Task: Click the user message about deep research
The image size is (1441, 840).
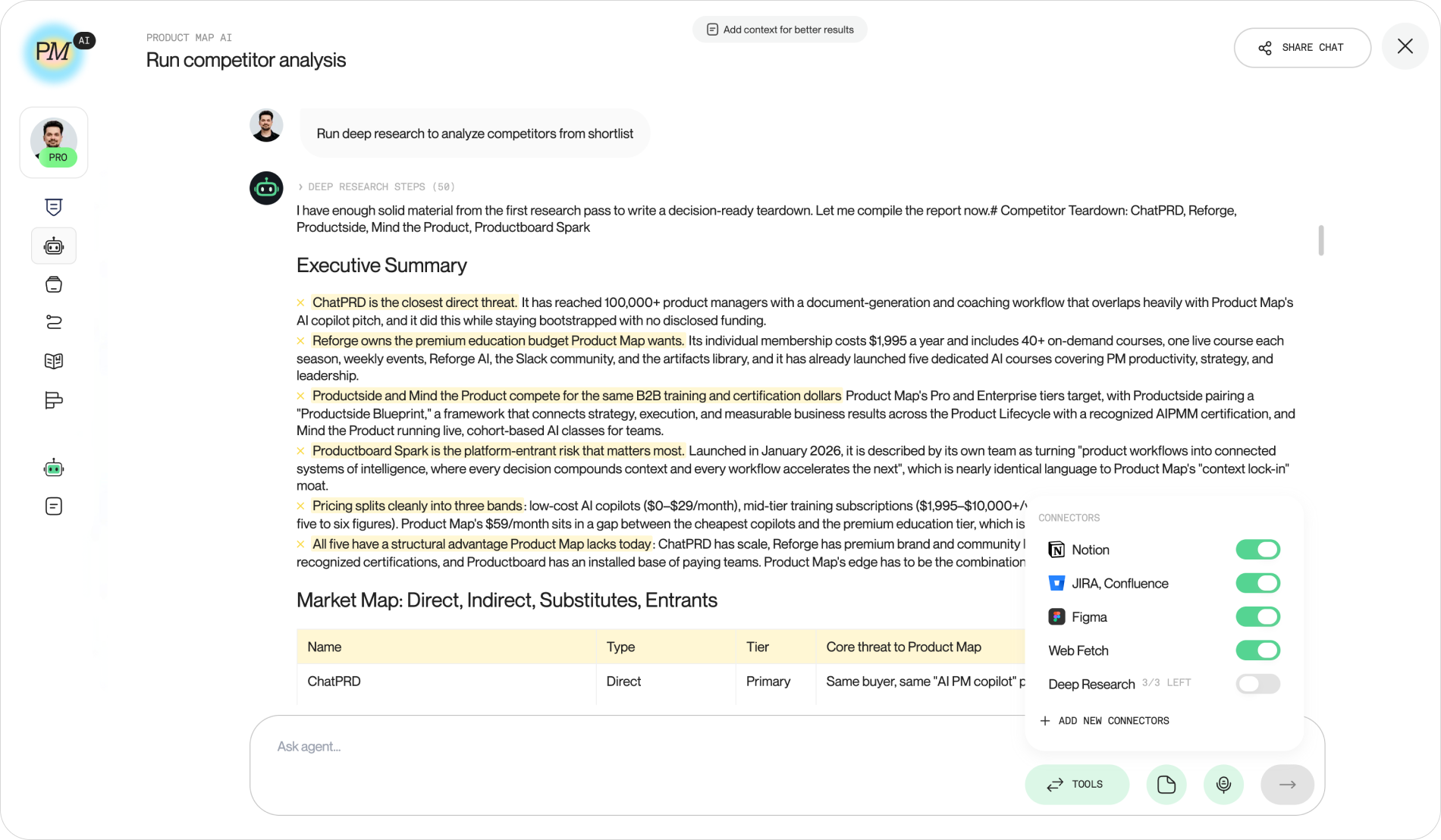Action: coord(475,133)
